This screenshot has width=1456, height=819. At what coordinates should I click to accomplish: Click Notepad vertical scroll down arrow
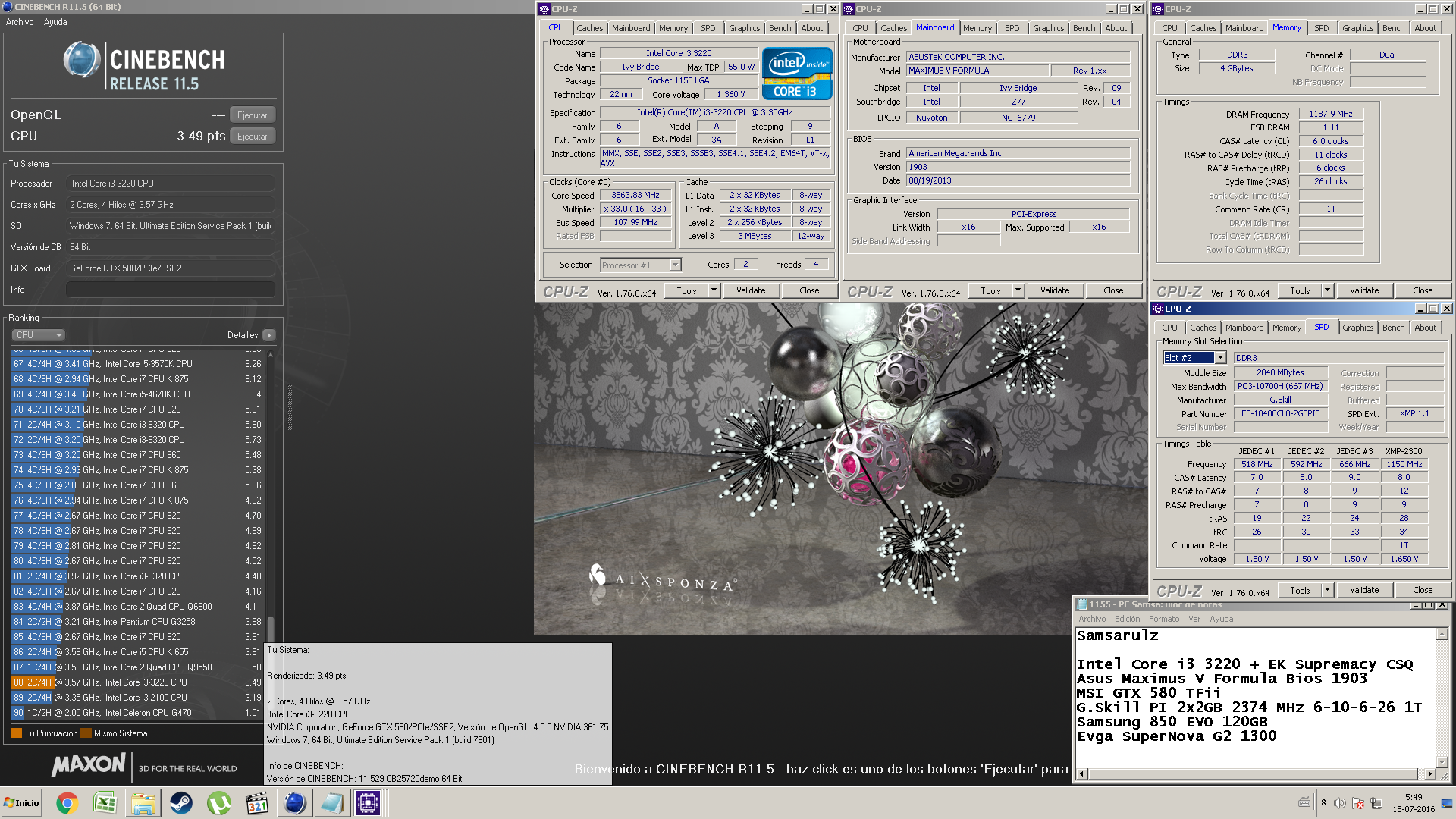(1442, 762)
